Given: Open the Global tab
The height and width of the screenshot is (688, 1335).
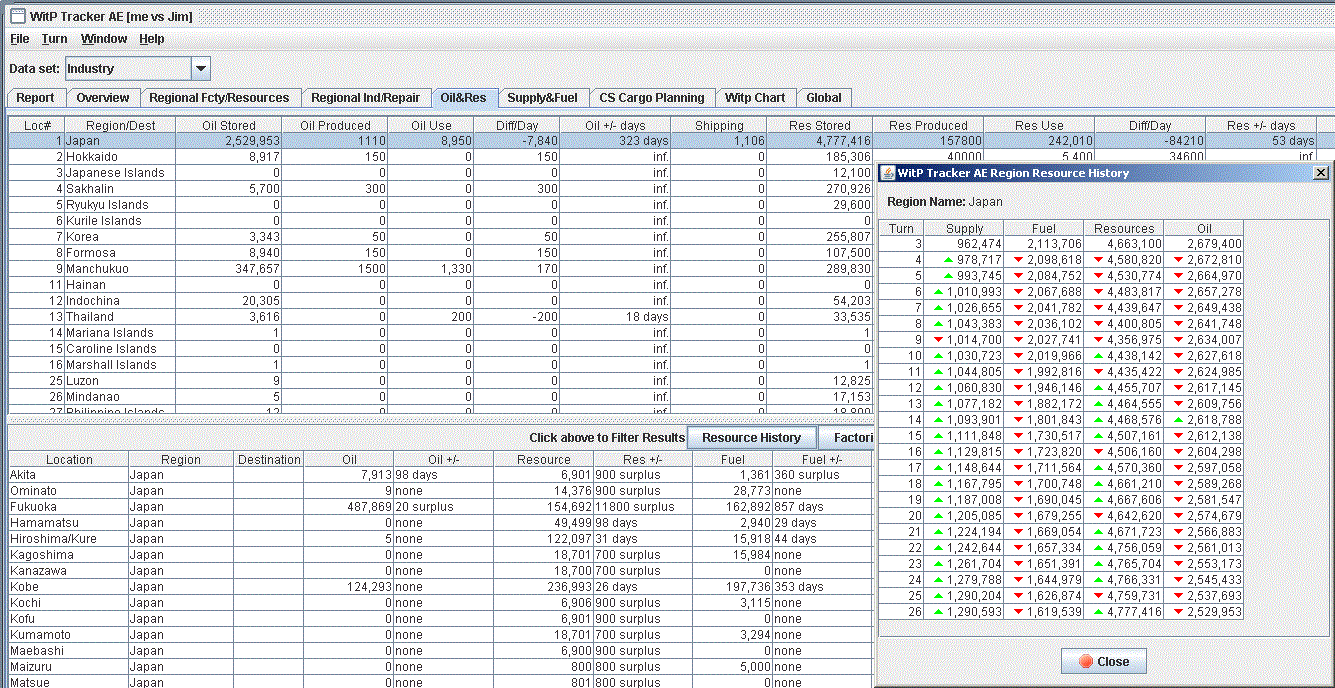Looking at the screenshot, I should coord(824,98).
